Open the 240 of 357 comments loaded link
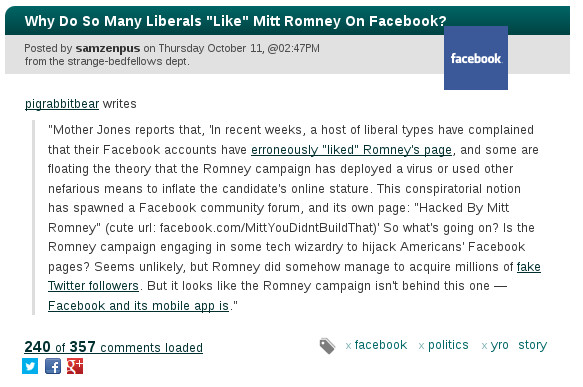Viewport: 583px width, 387px height. 113,347
